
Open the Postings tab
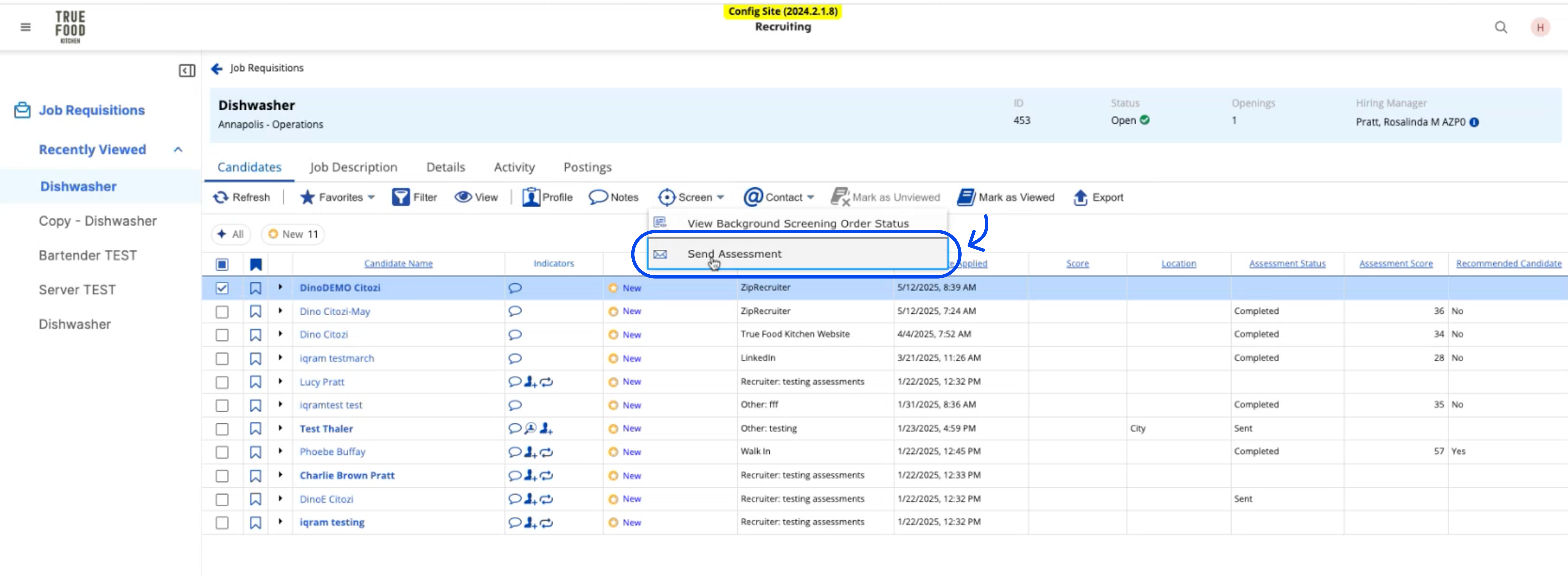[587, 167]
